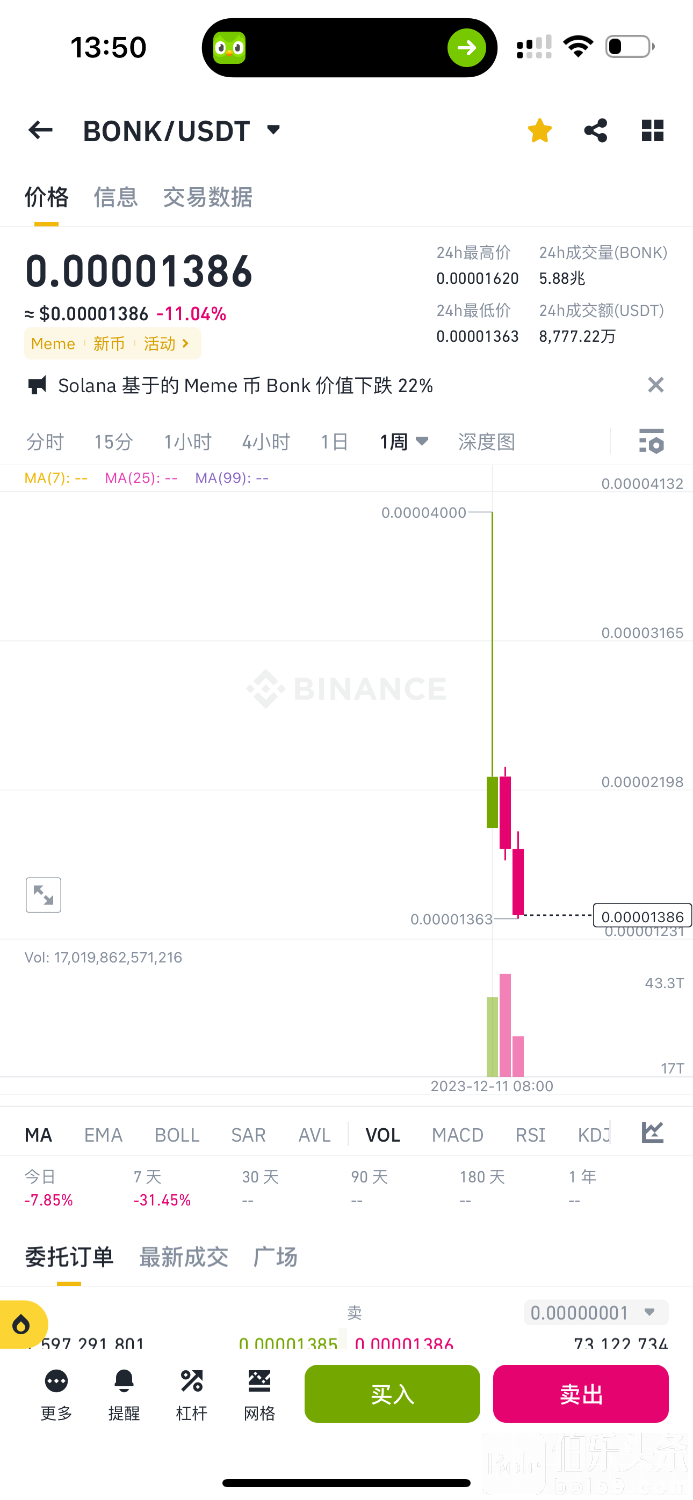This screenshot has width=693, height=1500.
Task: Open the 0.00000001 price precision dropdown
Action: pyautogui.click(x=594, y=1313)
